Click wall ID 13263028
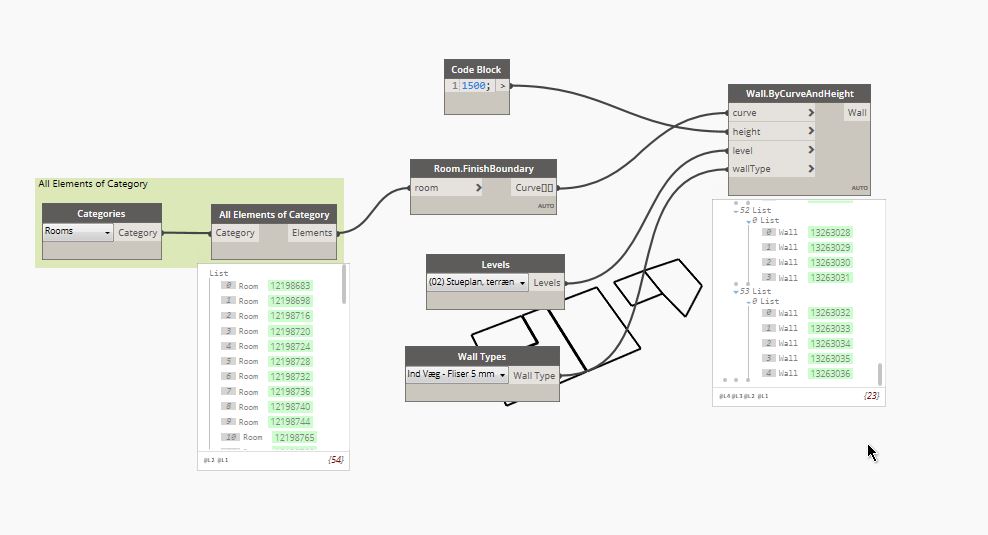988x535 pixels. pyautogui.click(x=830, y=233)
